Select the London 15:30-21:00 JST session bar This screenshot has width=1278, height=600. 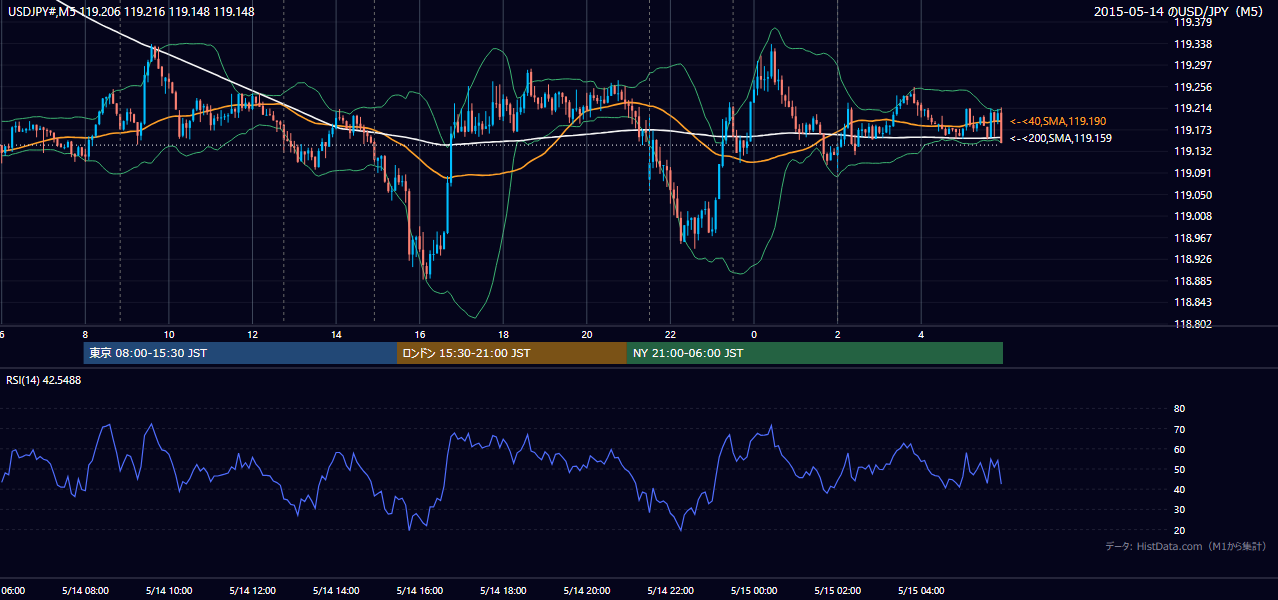click(x=512, y=353)
